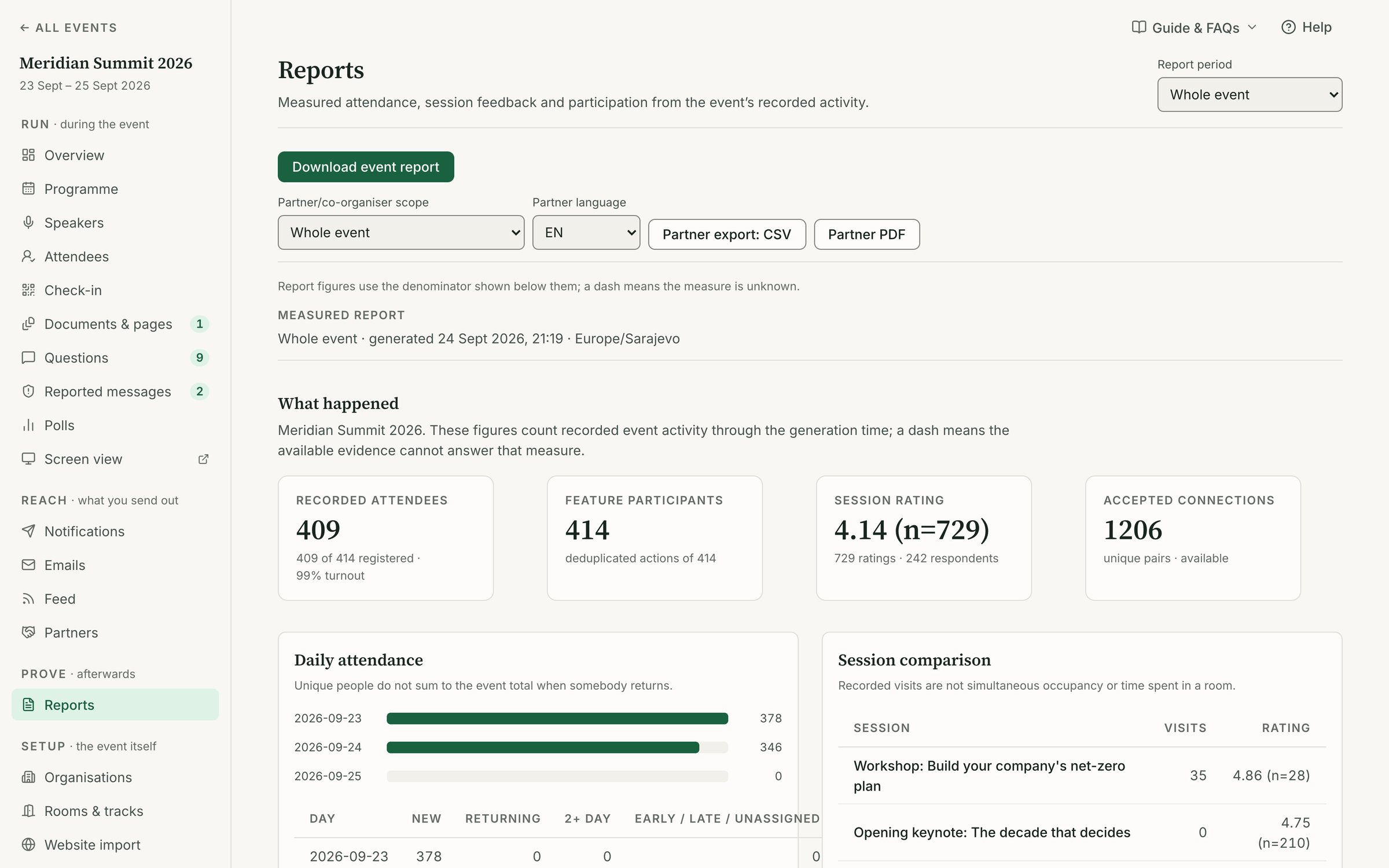Click the Accepted Connections value 1206
1389x868 pixels.
(x=1133, y=529)
